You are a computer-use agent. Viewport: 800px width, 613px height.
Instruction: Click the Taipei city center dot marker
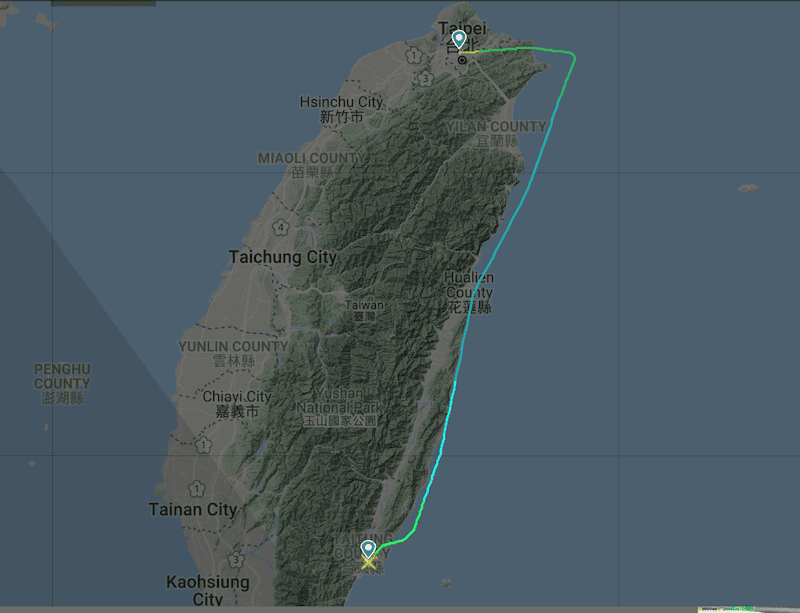(462, 60)
